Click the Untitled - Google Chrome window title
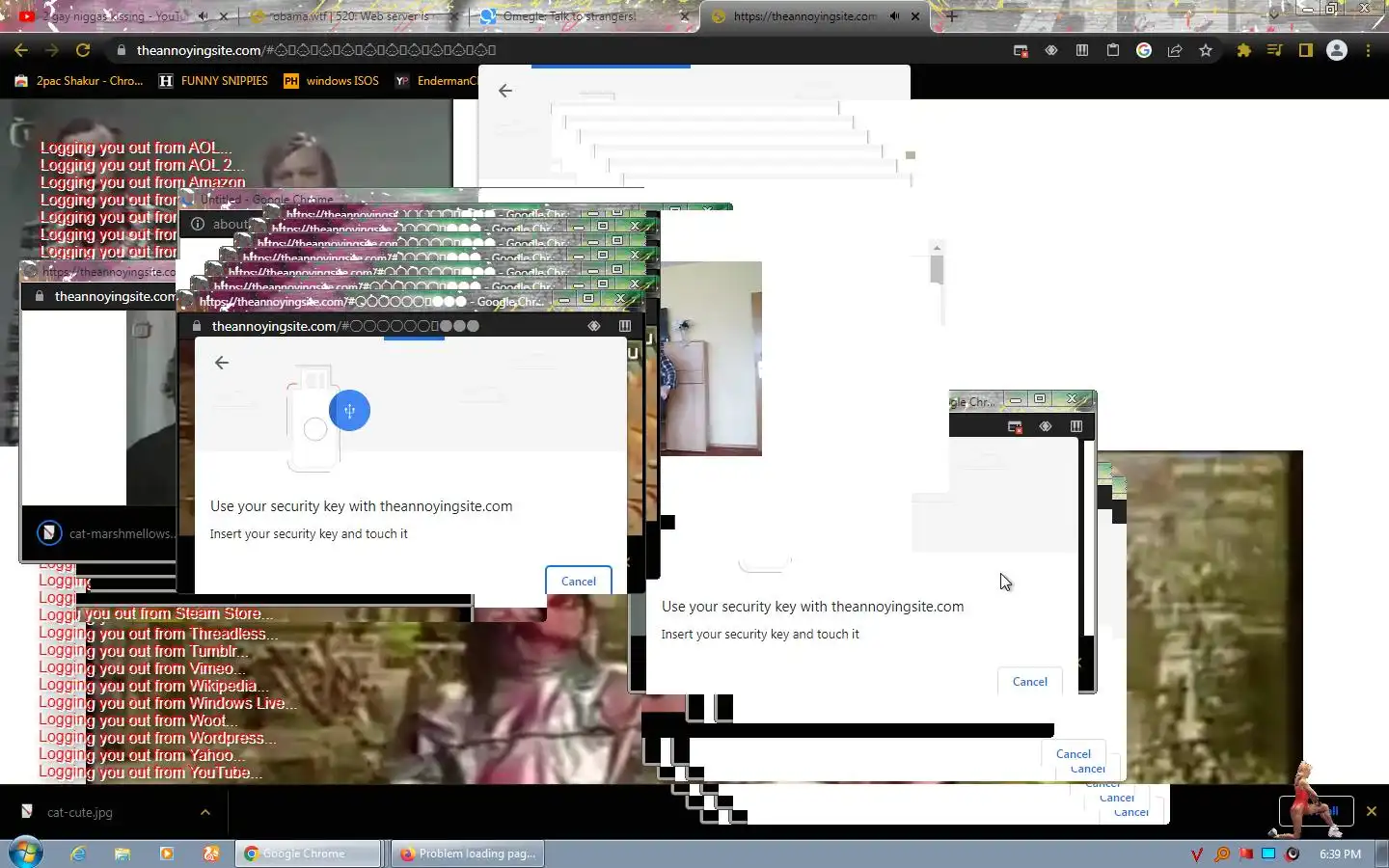The height and width of the screenshot is (868, 1389). coord(266,200)
